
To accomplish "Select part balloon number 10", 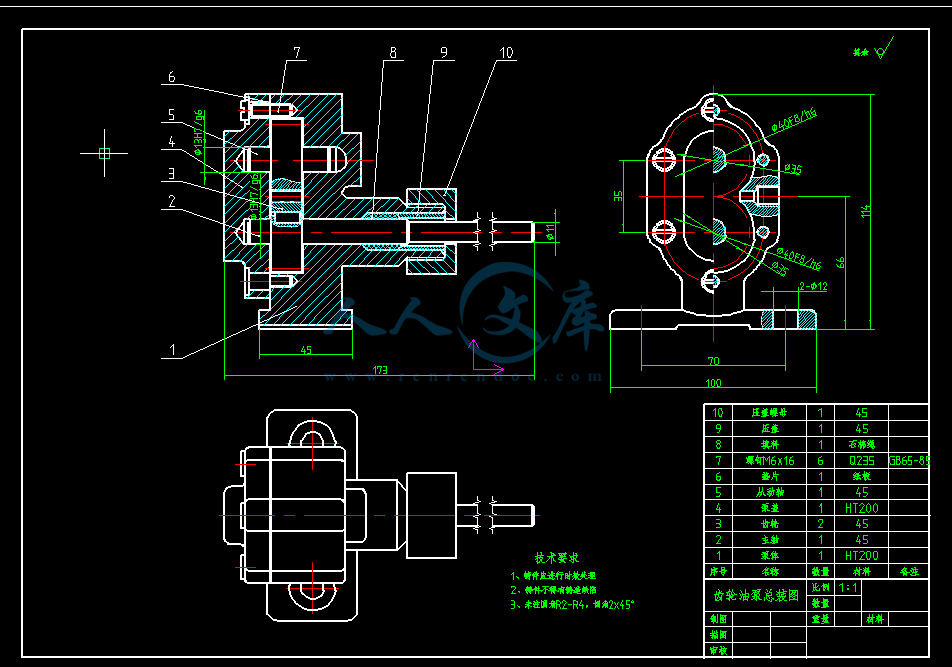I will 506,53.
